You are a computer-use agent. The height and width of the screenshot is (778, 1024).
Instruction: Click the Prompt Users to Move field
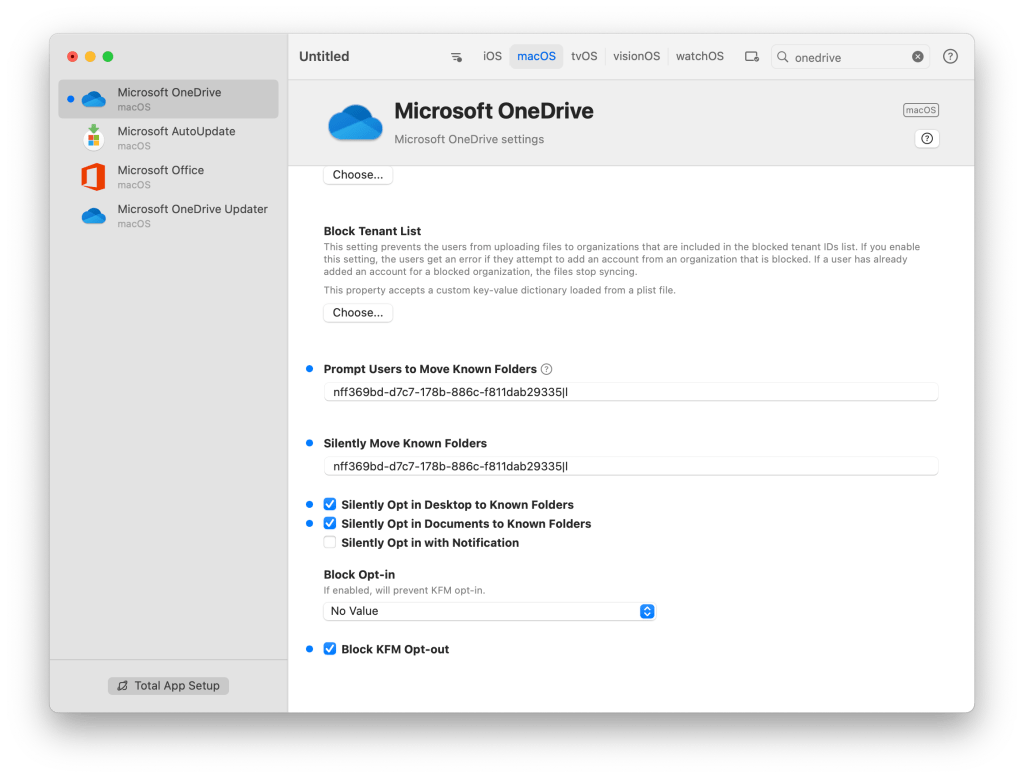pyautogui.click(x=630, y=392)
